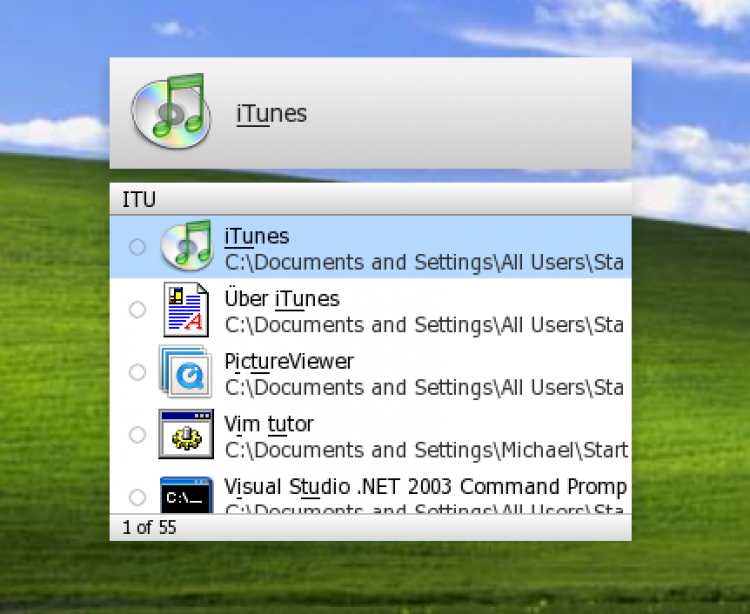This screenshot has height=614, width=750.
Task: Select the Über iTunes document icon
Action: (186, 309)
